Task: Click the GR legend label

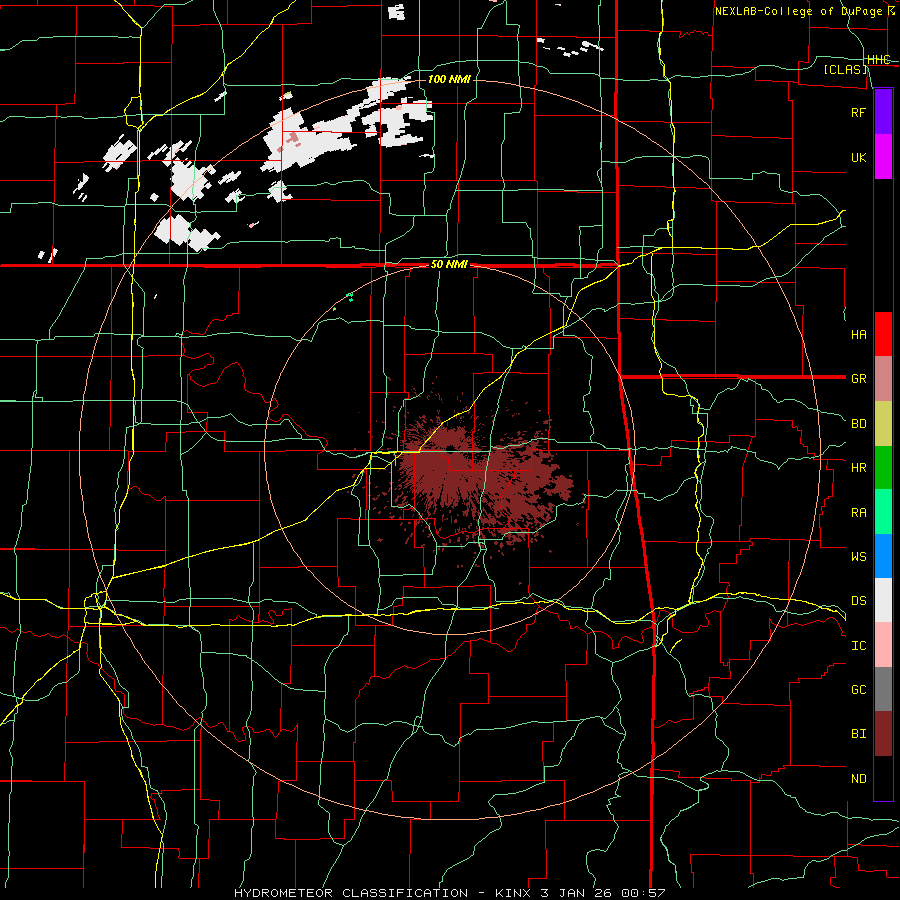Action: click(858, 379)
